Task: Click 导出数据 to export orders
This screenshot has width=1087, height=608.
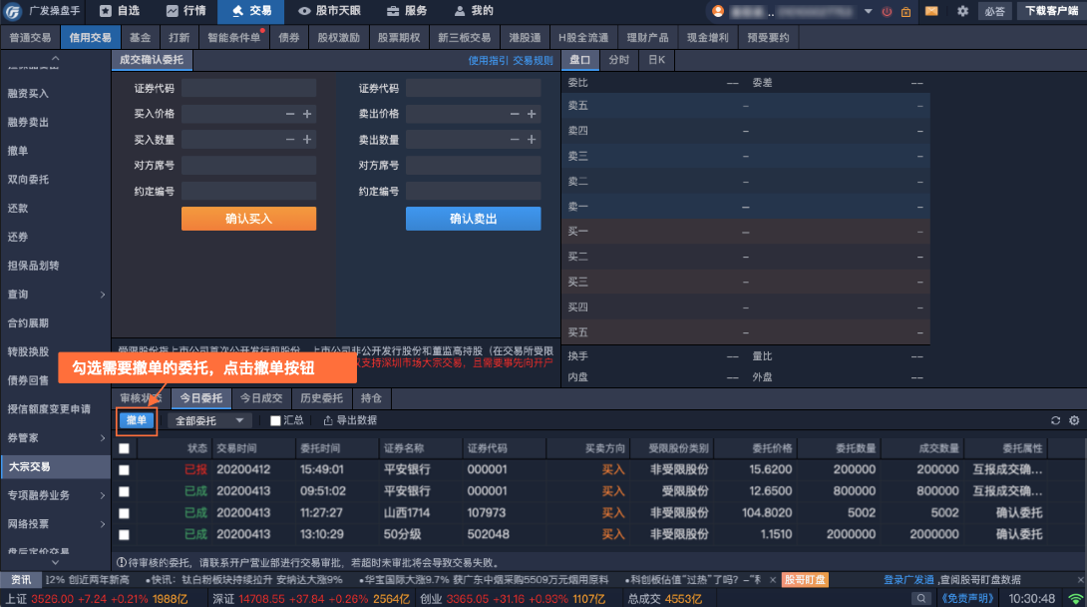Action: tap(350, 420)
